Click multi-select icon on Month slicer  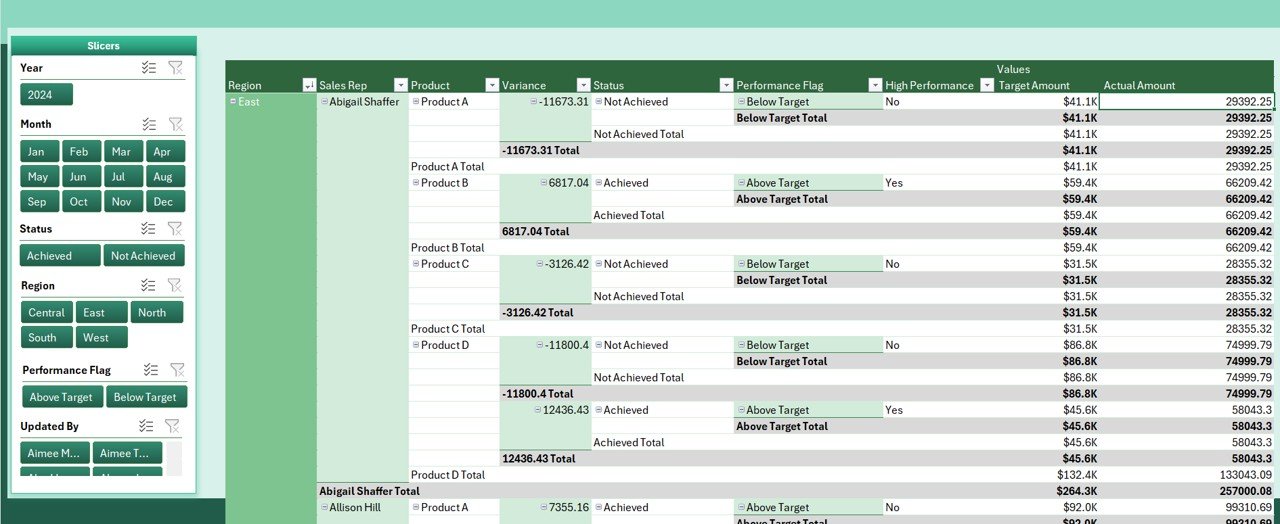tap(149, 124)
